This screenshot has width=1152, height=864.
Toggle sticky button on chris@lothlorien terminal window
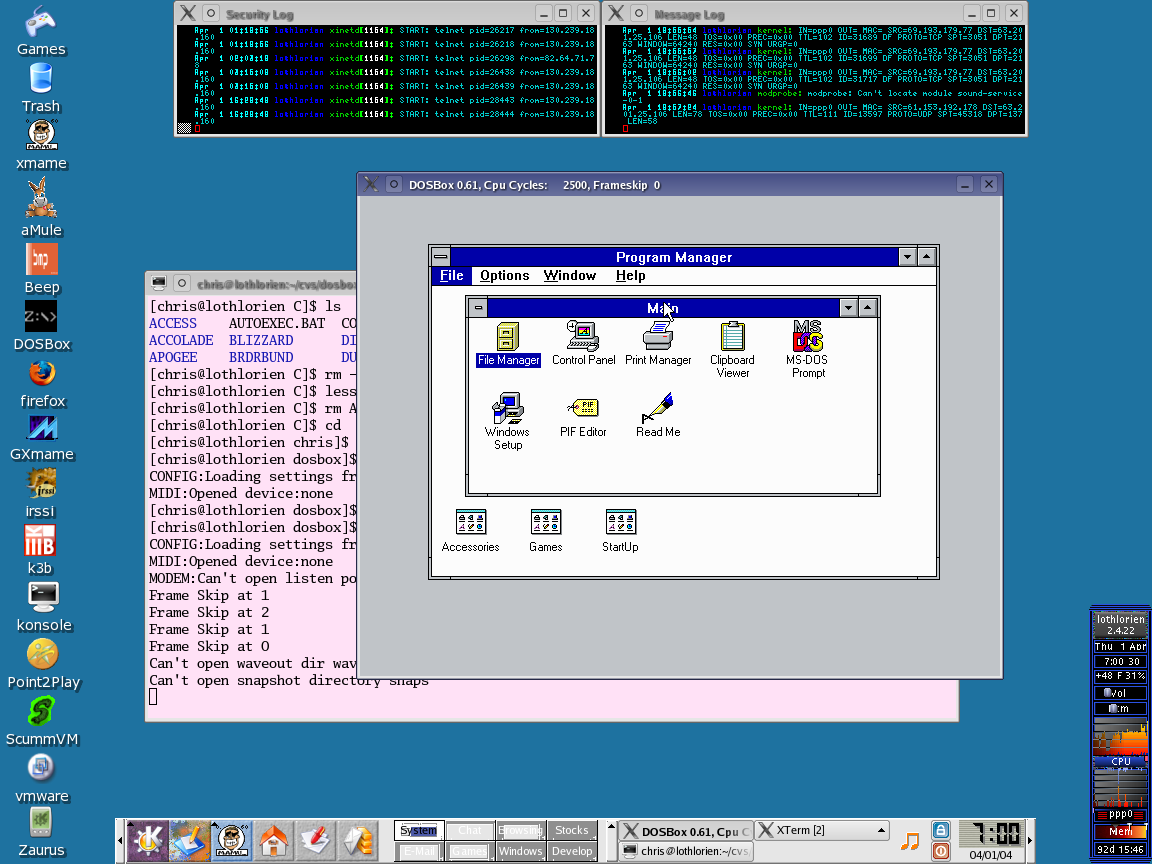point(181,284)
